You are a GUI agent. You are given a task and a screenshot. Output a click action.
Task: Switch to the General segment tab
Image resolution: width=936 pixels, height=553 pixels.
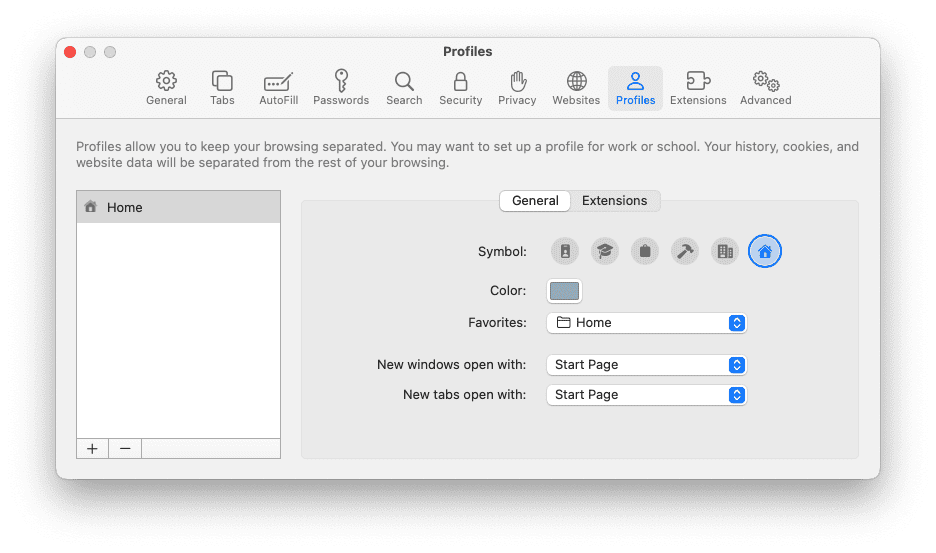[535, 201]
